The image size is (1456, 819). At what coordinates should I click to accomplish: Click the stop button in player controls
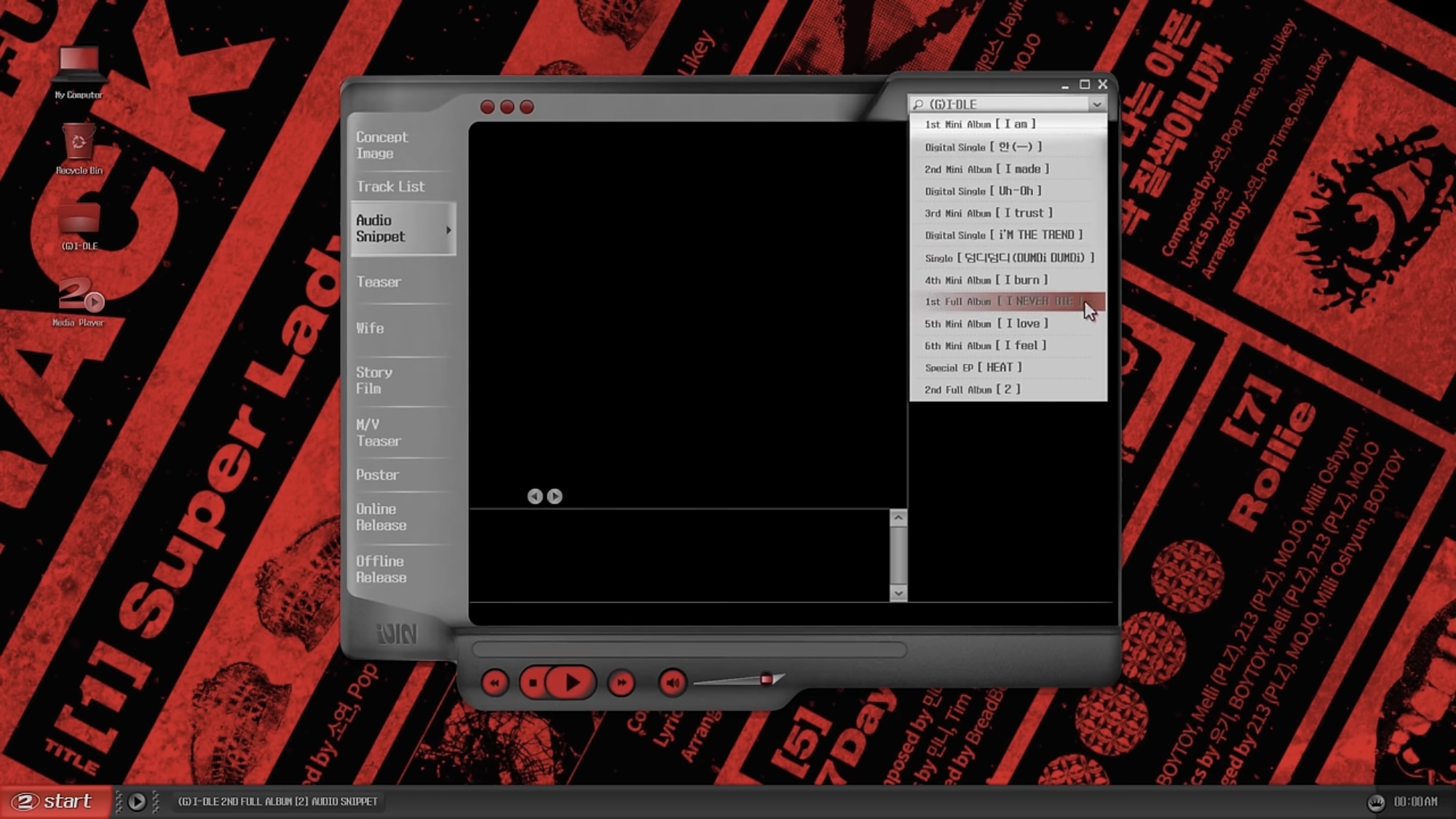coord(533,683)
